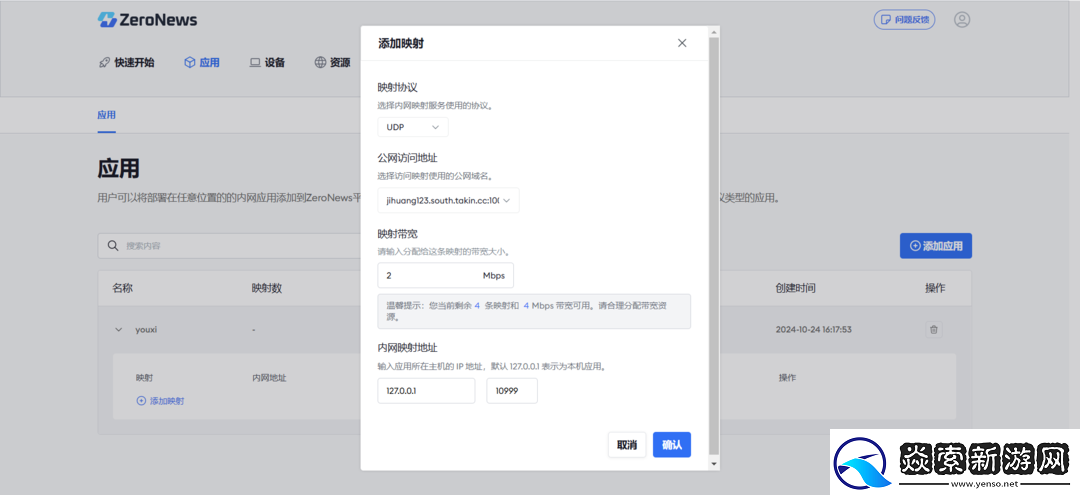Screen dimensions: 1080x495
Task: Click the 内网映射地址 section label
Action: 407,348
